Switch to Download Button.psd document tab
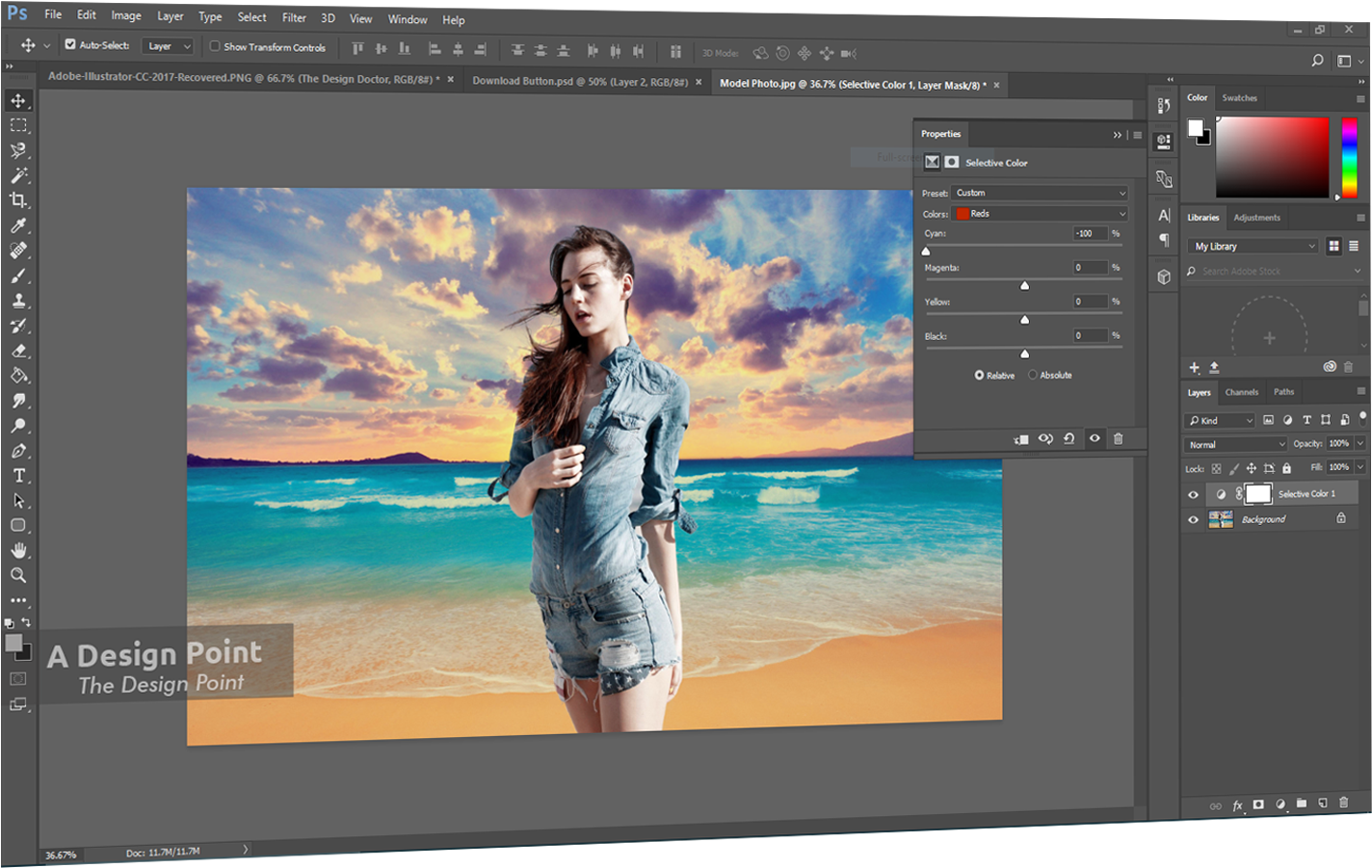The width and height of the screenshot is (1372, 868). 579,82
